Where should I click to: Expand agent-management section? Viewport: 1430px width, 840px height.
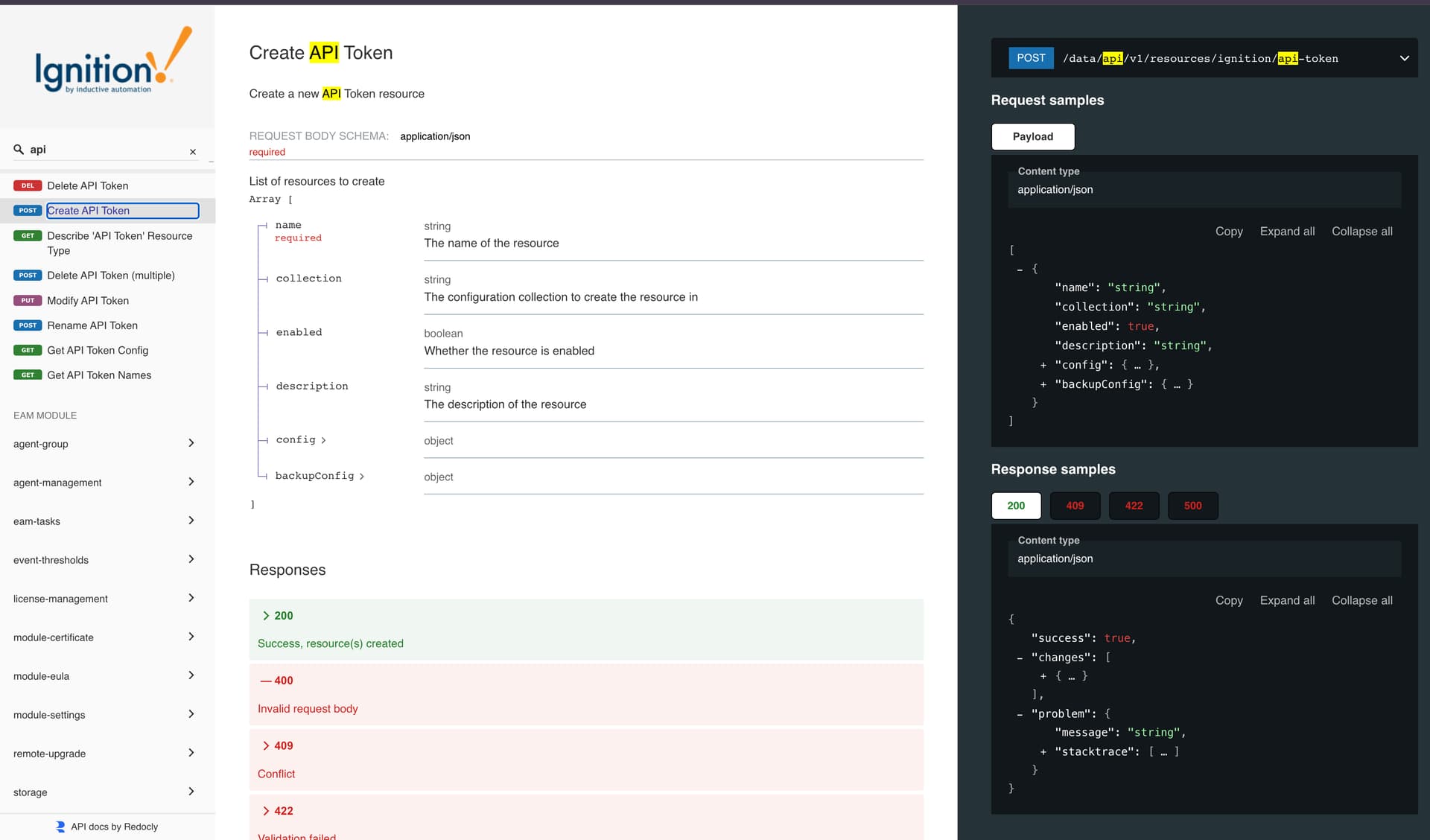click(107, 483)
